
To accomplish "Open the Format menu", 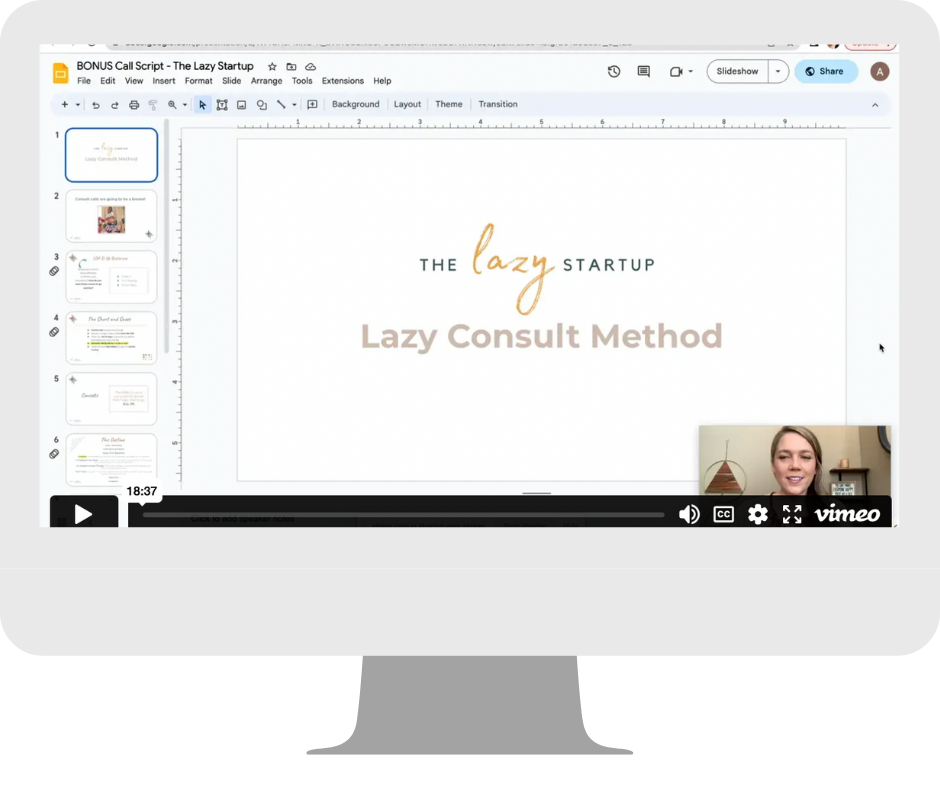I will click(x=198, y=81).
